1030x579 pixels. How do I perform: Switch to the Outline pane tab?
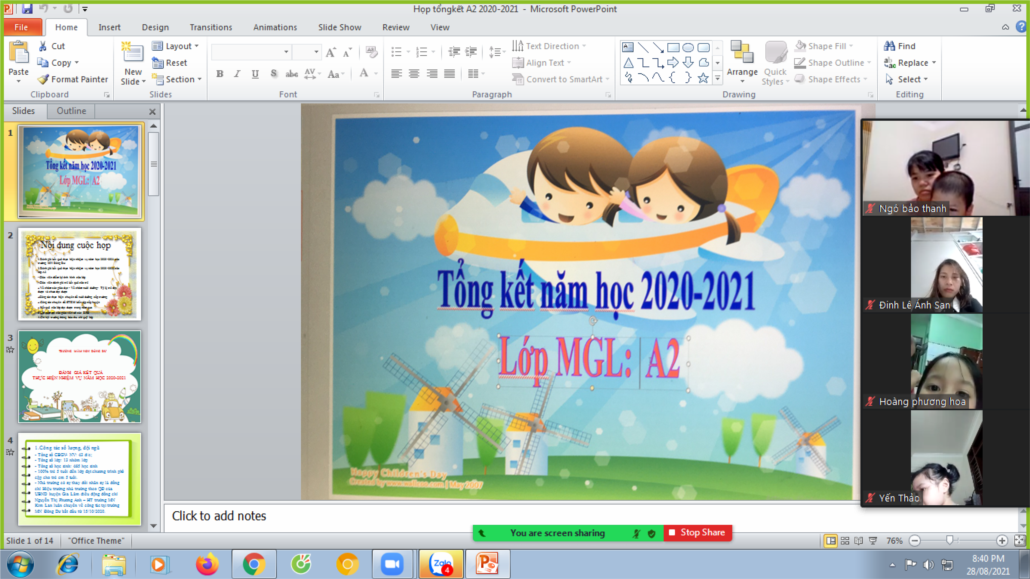click(71, 111)
